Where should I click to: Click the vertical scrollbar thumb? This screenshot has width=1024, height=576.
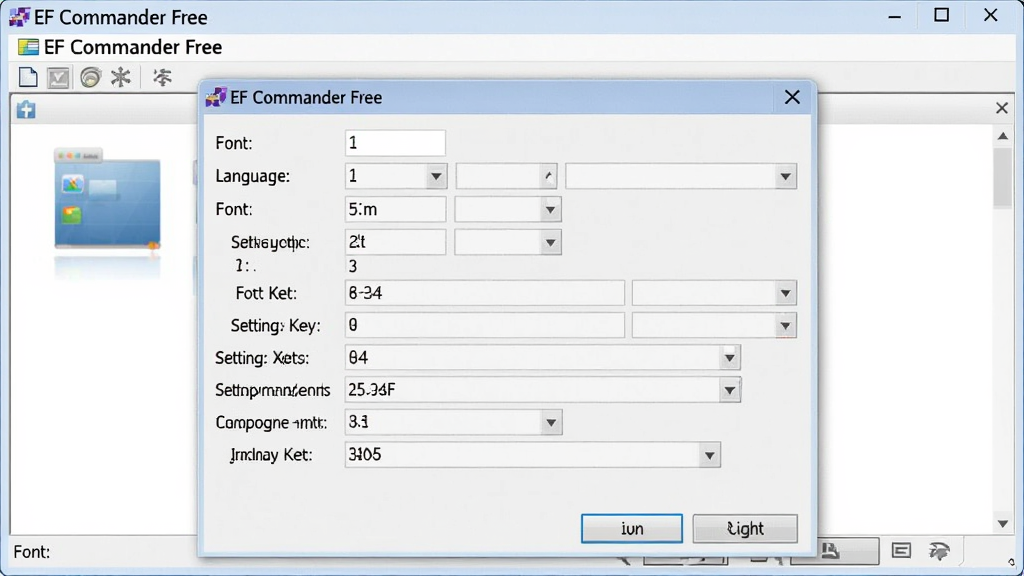[1002, 178]
